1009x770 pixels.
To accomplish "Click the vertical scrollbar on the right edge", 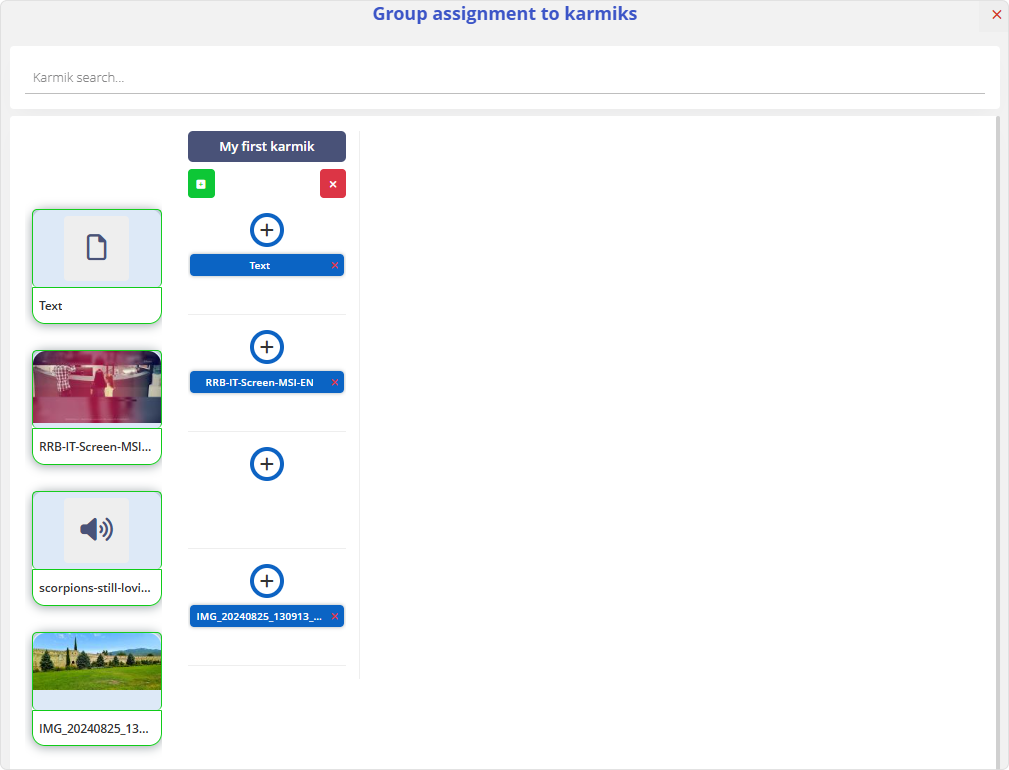I will click(x=997, y=440).
